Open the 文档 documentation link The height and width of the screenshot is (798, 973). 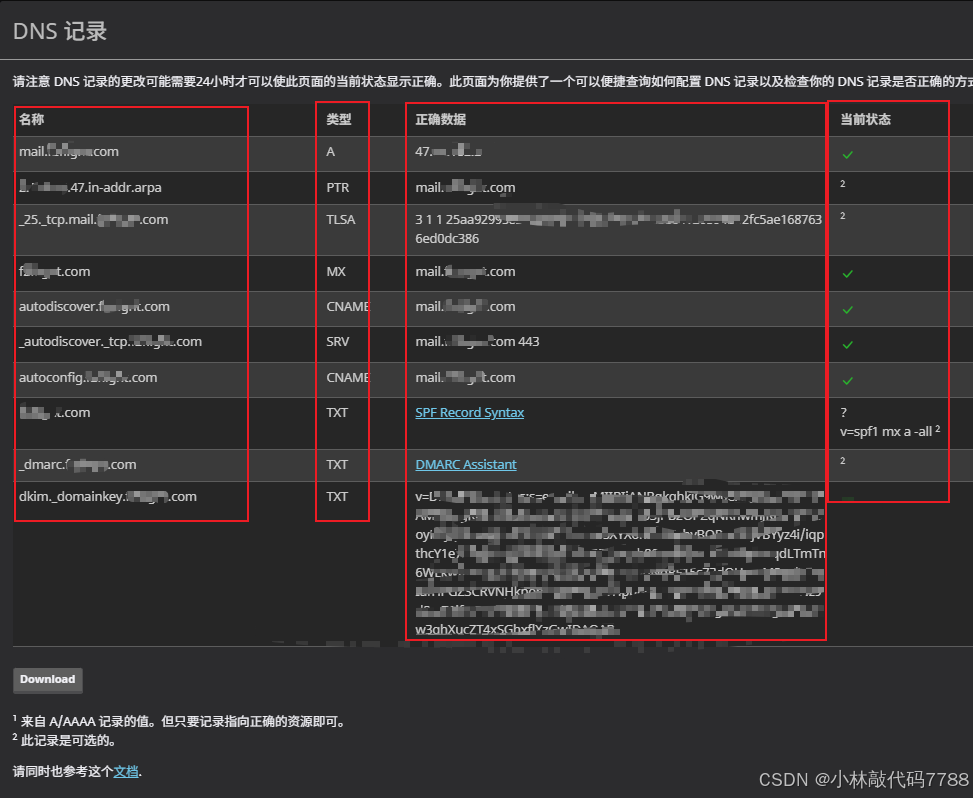[x=125, y=771]
